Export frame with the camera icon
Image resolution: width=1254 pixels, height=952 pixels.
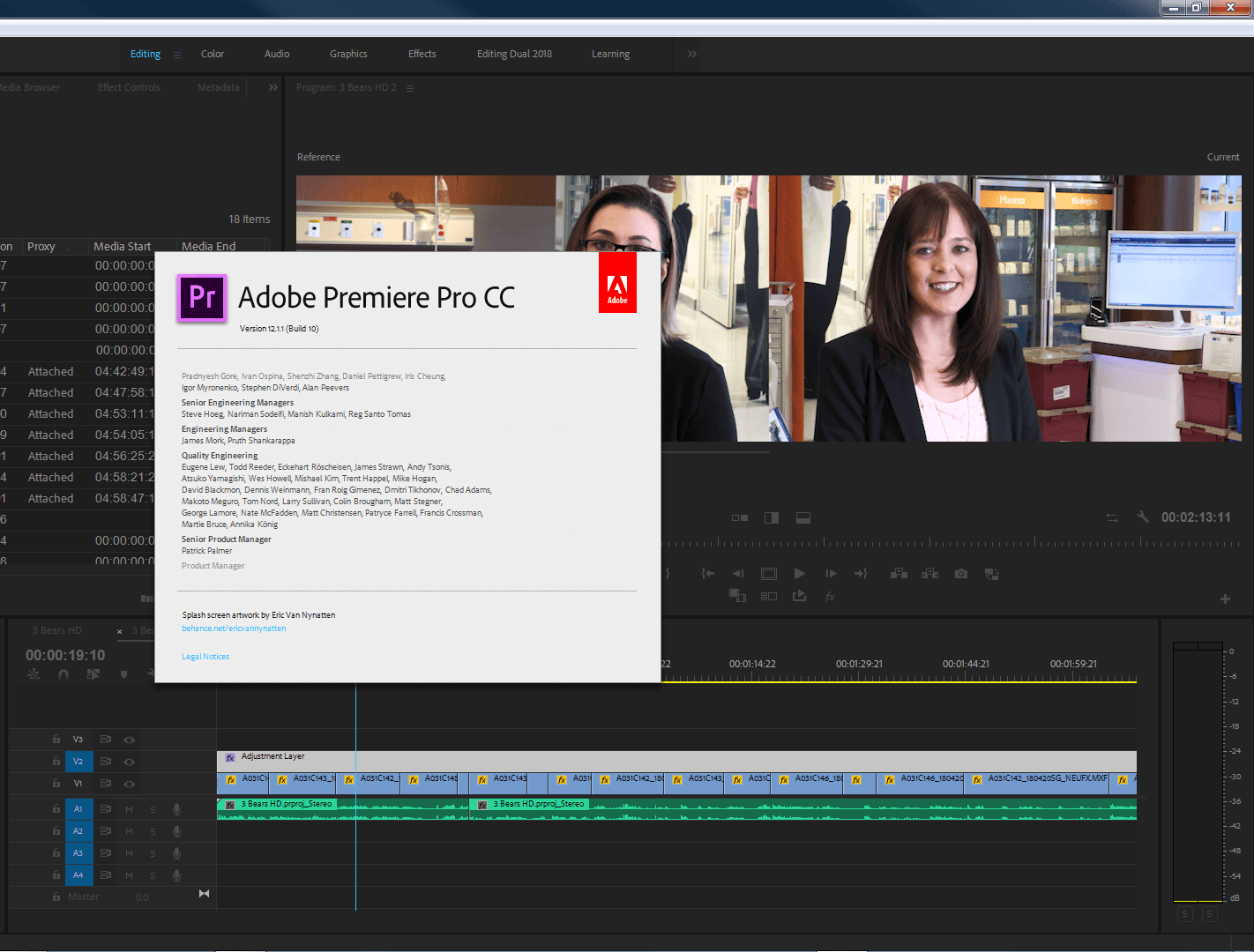[x=961, y=574]
